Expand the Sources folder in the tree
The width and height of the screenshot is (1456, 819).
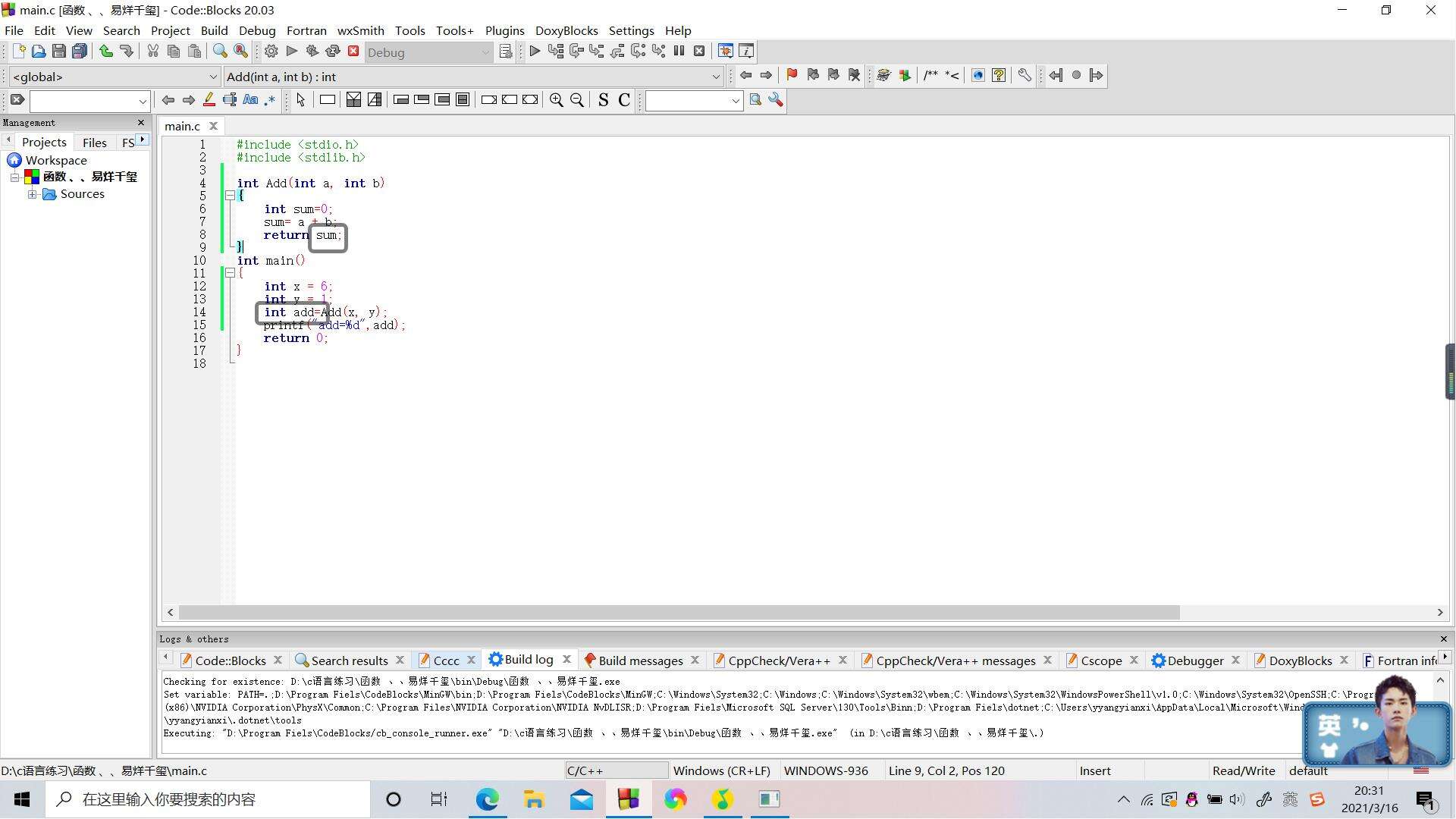pos(32,194)
